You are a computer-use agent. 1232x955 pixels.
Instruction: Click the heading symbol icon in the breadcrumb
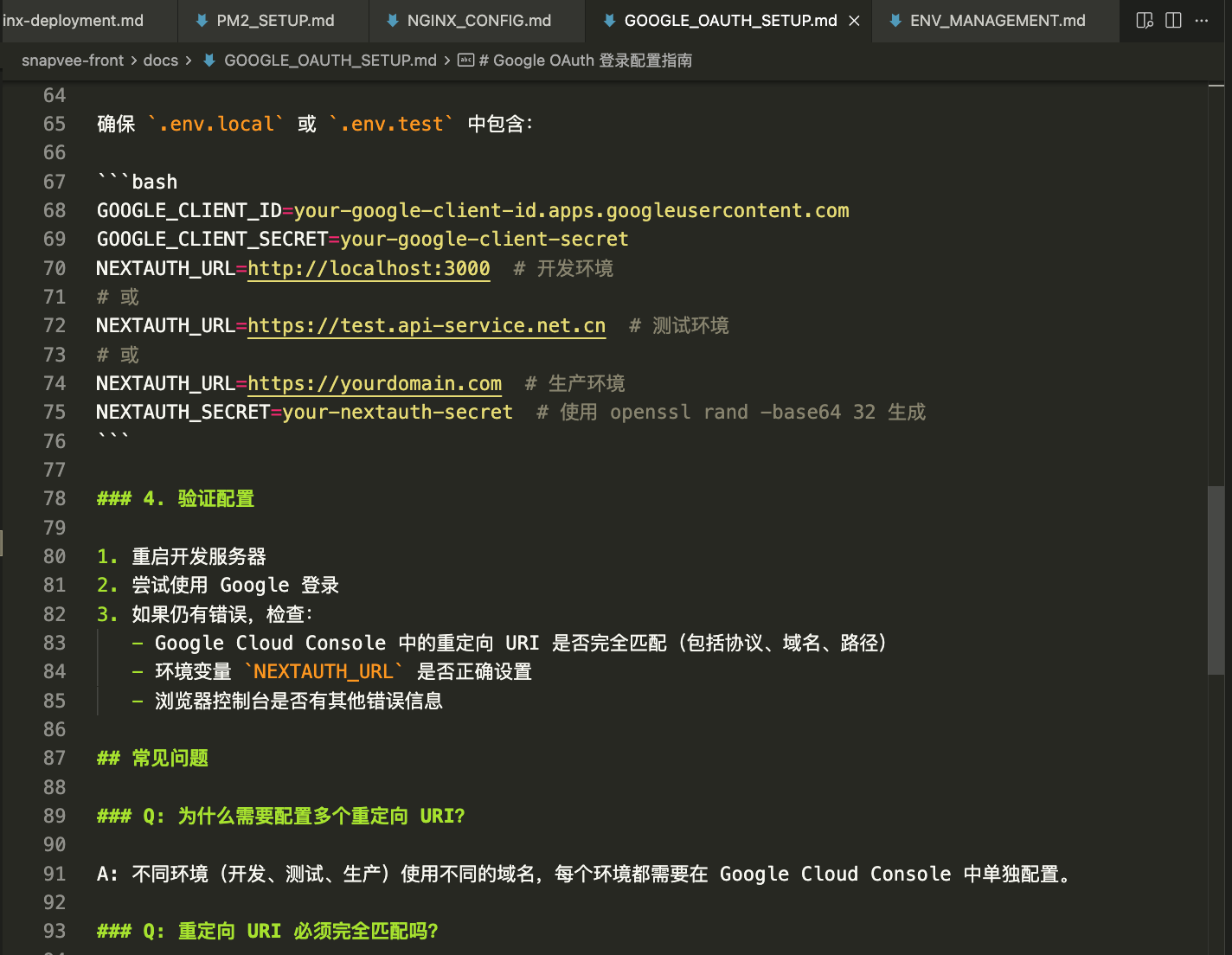pyautogui.click(x=465, y=61)
